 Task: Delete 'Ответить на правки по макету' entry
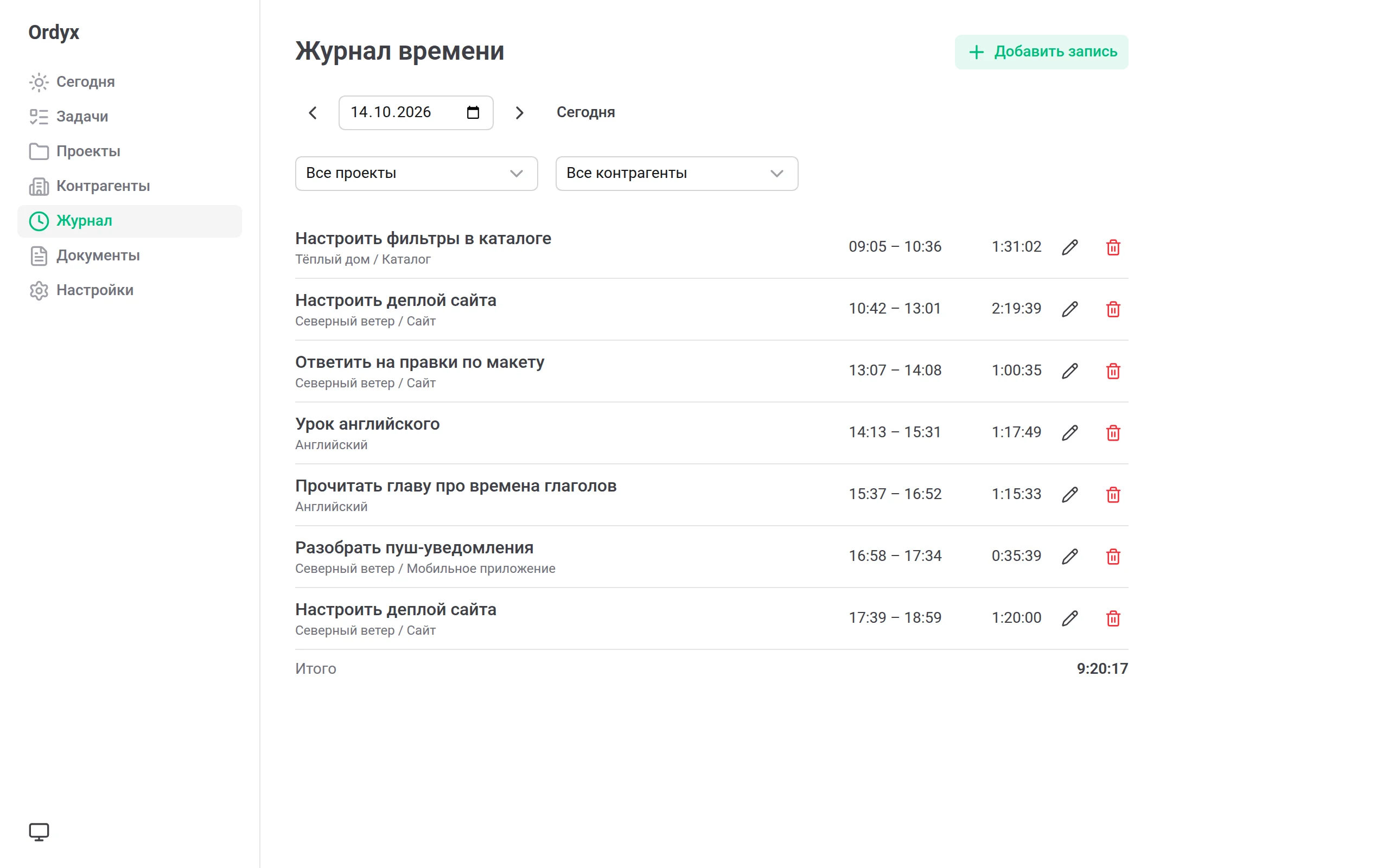click(1113, 371)
